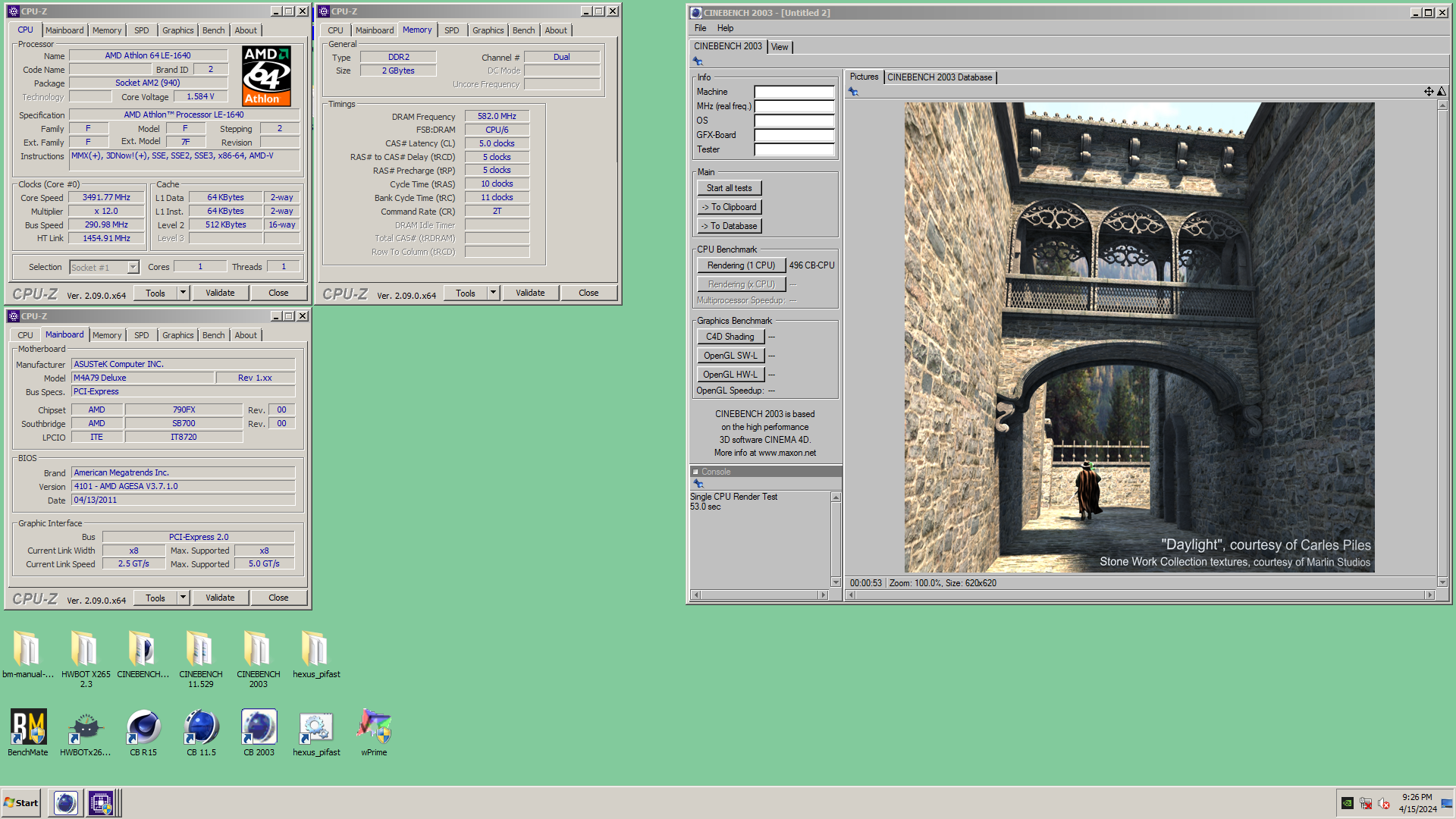Click Validate in the Memory CPU-Z window
This screenshot has width=1456, height=819.
(x=530, y=293)
